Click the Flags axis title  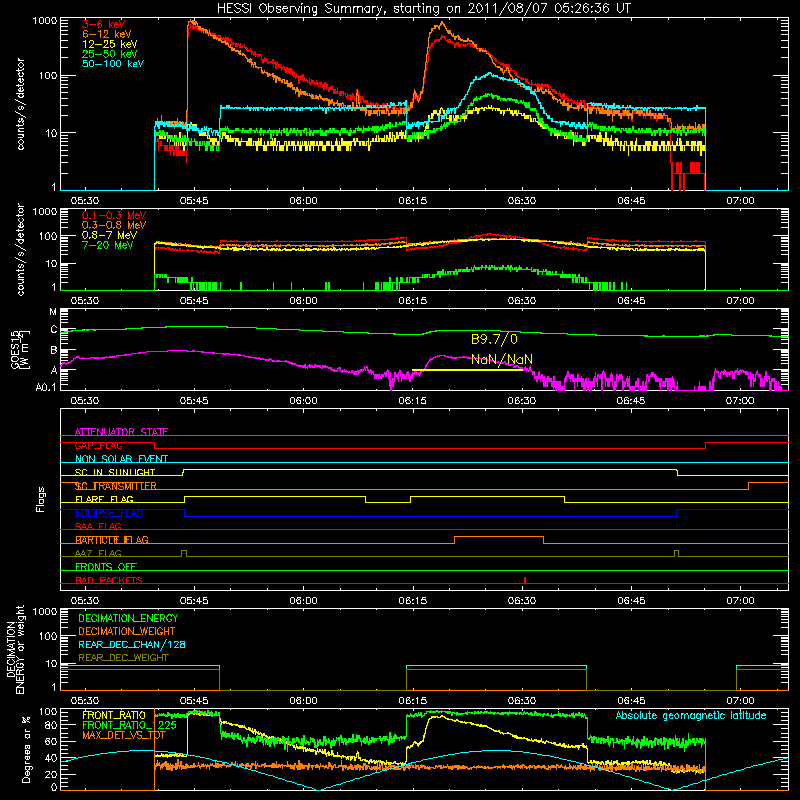tap(41, 499)
